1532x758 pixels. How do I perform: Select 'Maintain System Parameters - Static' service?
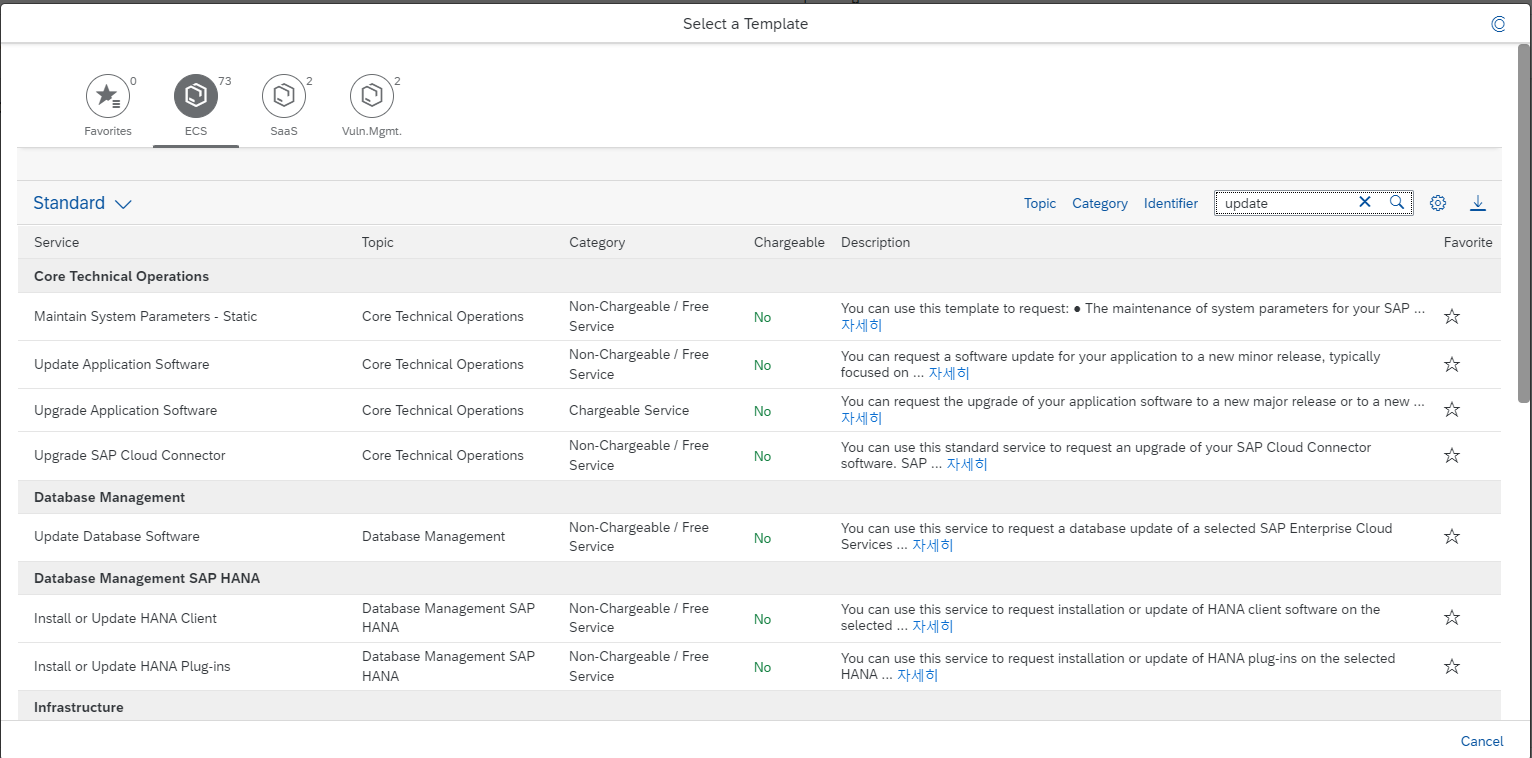click(145, 316)
